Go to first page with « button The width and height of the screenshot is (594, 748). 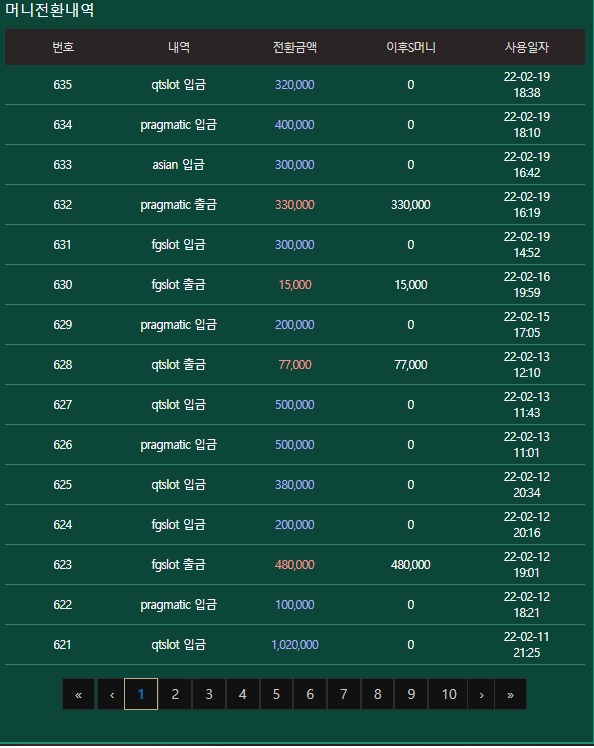point(78,694)
